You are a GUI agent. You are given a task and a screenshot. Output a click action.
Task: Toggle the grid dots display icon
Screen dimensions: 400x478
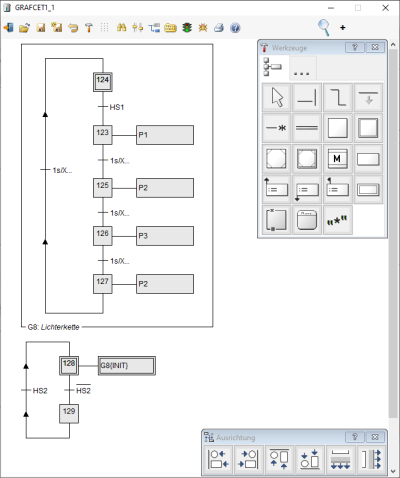(x=104, y=28)
